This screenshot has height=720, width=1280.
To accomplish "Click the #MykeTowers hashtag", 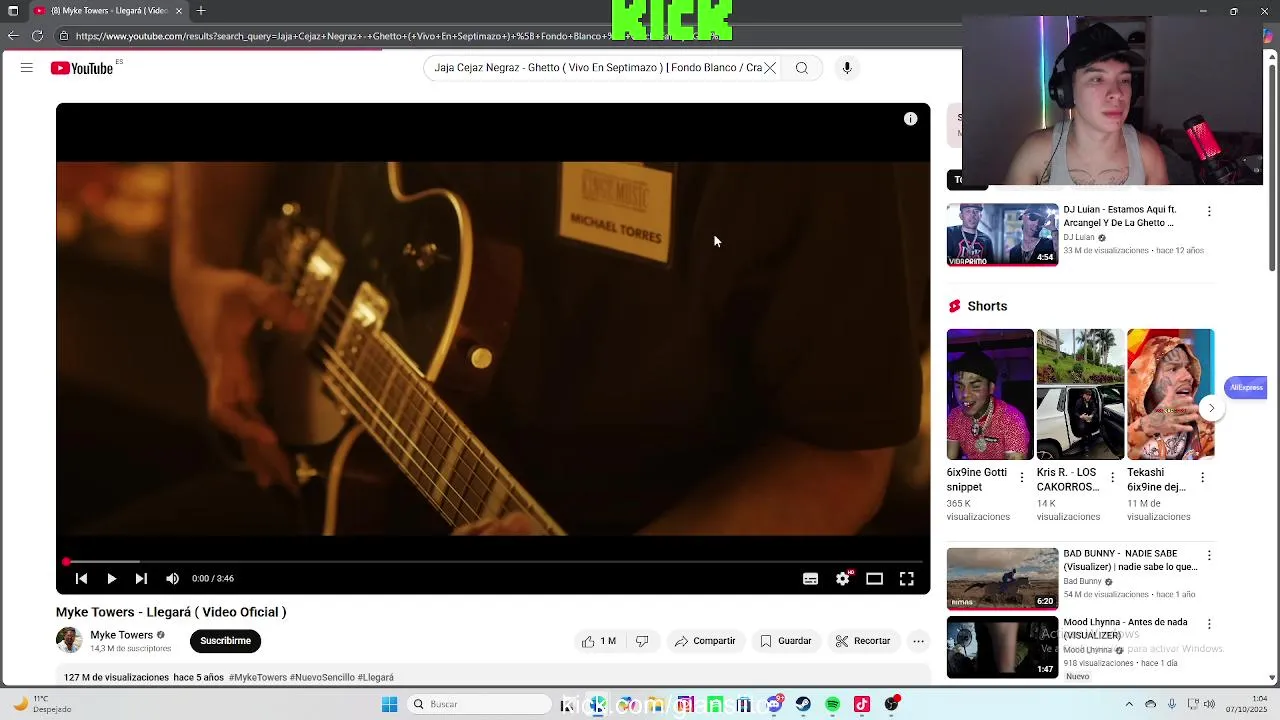I will [258, 677].
